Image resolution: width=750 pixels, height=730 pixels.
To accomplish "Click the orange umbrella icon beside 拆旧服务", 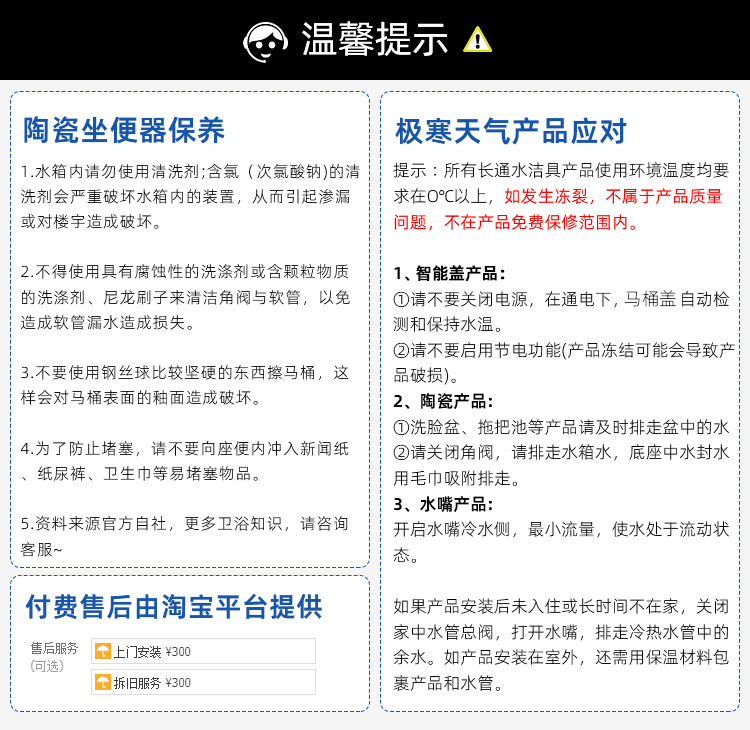I will tap(102, 683).
